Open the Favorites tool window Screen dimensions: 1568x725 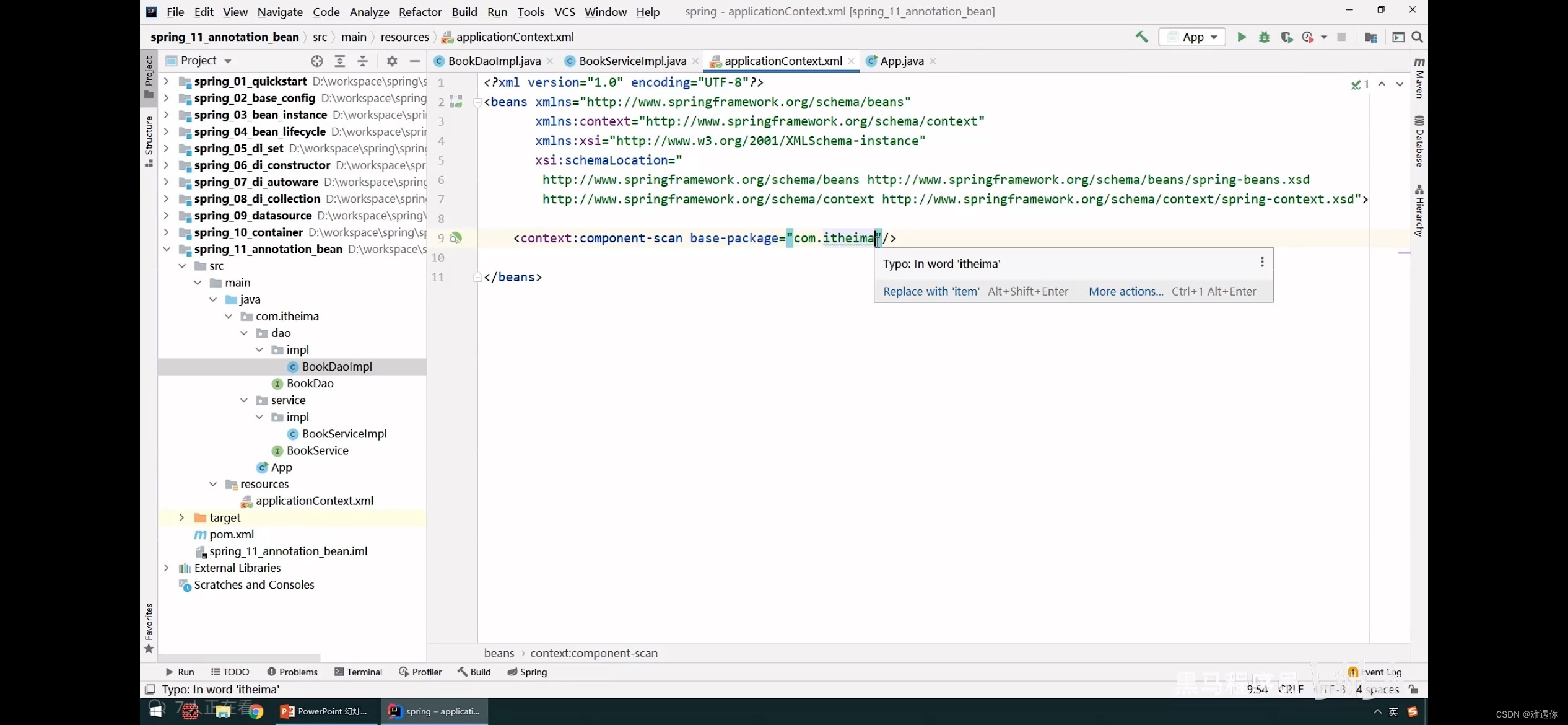pos(149,628)
